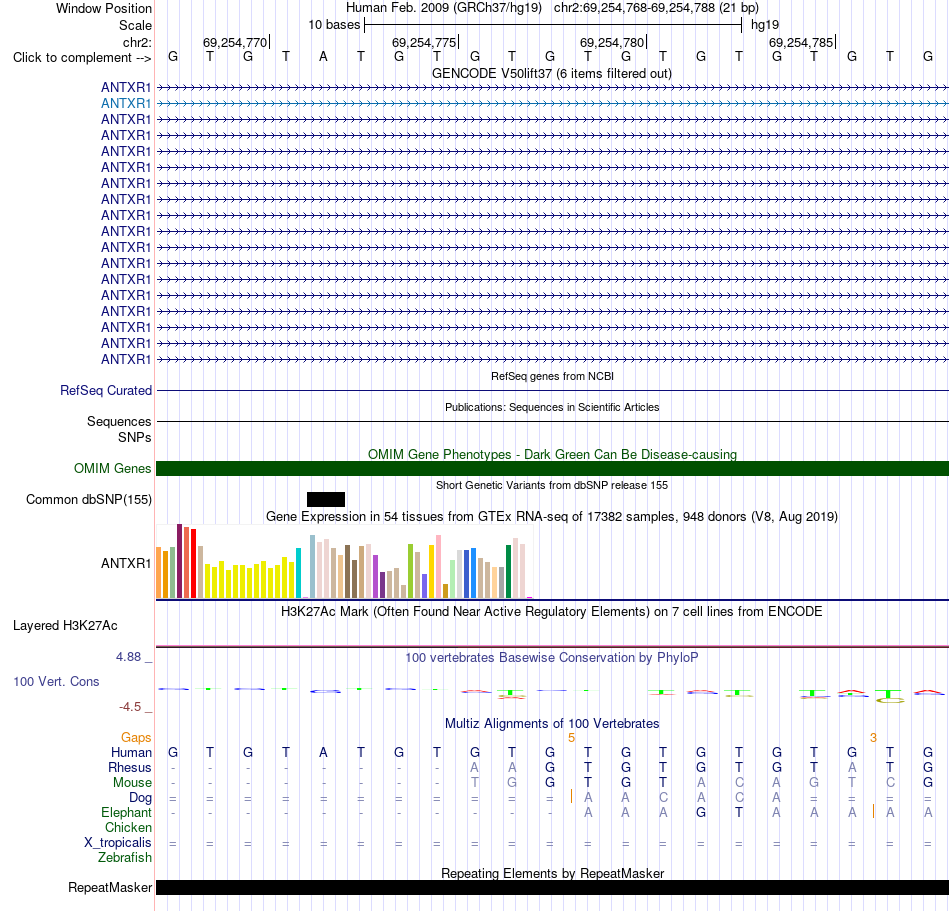Screen dimensions: 950x911
Task: Open the 'GENCODE V50lift37 (6 items filtered out)' track title
Action: tap(551, 73)
